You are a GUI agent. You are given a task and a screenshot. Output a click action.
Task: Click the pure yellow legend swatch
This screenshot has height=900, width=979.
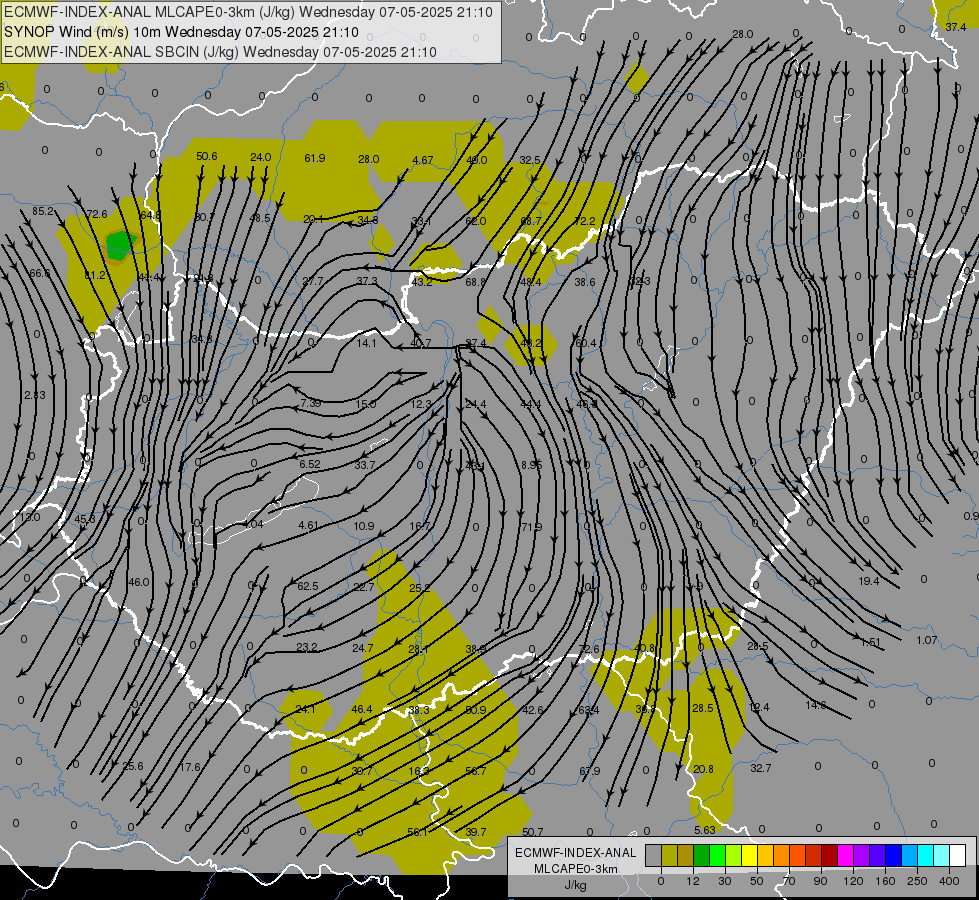(x=749, y=855)
